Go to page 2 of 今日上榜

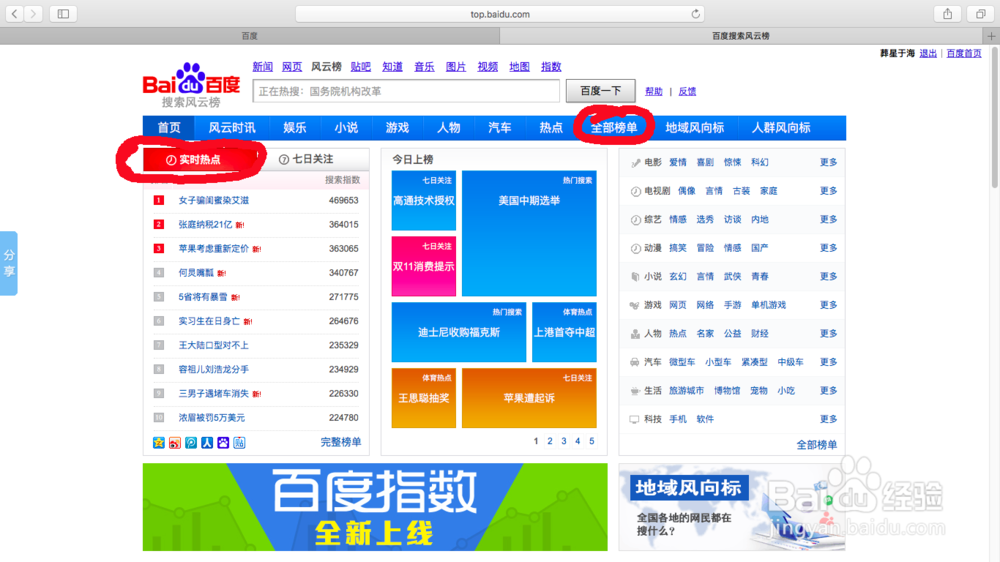click(x=550, y=441)
